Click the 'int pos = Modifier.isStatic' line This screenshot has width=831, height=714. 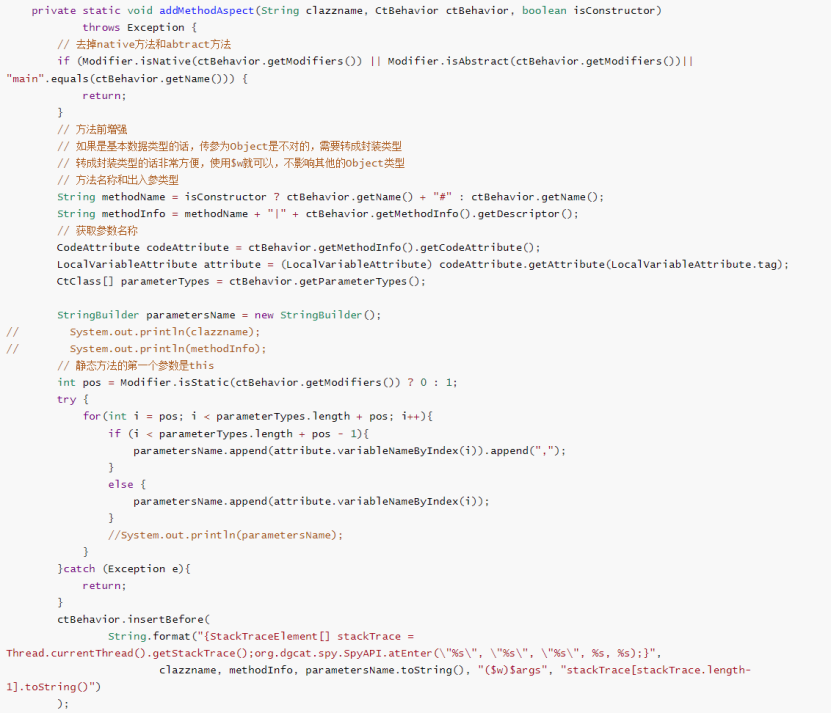point(257,383)
